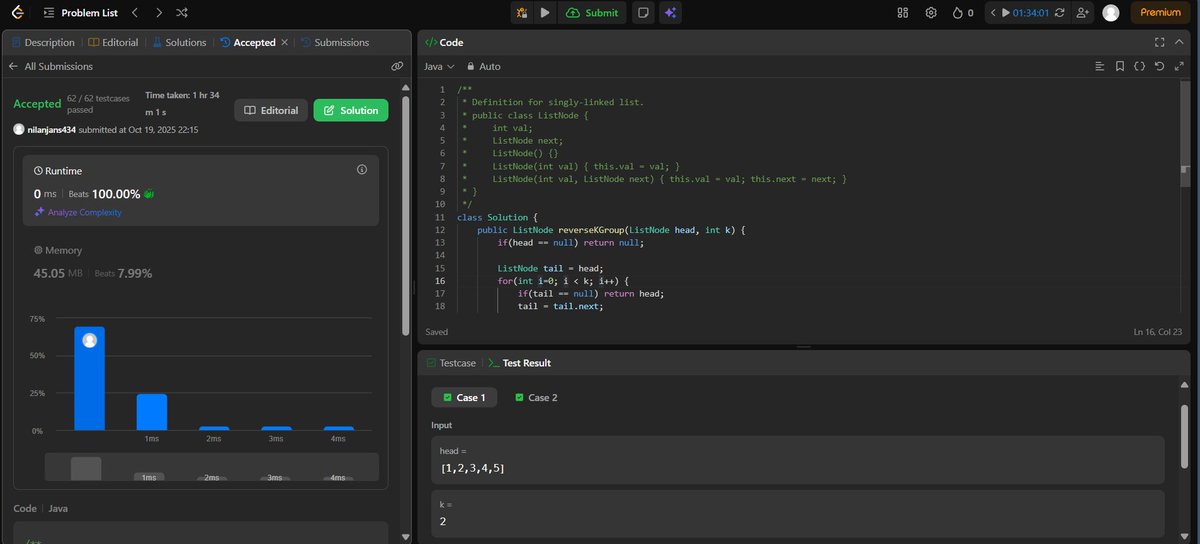Select the Accepted tab

pos(247,42)
